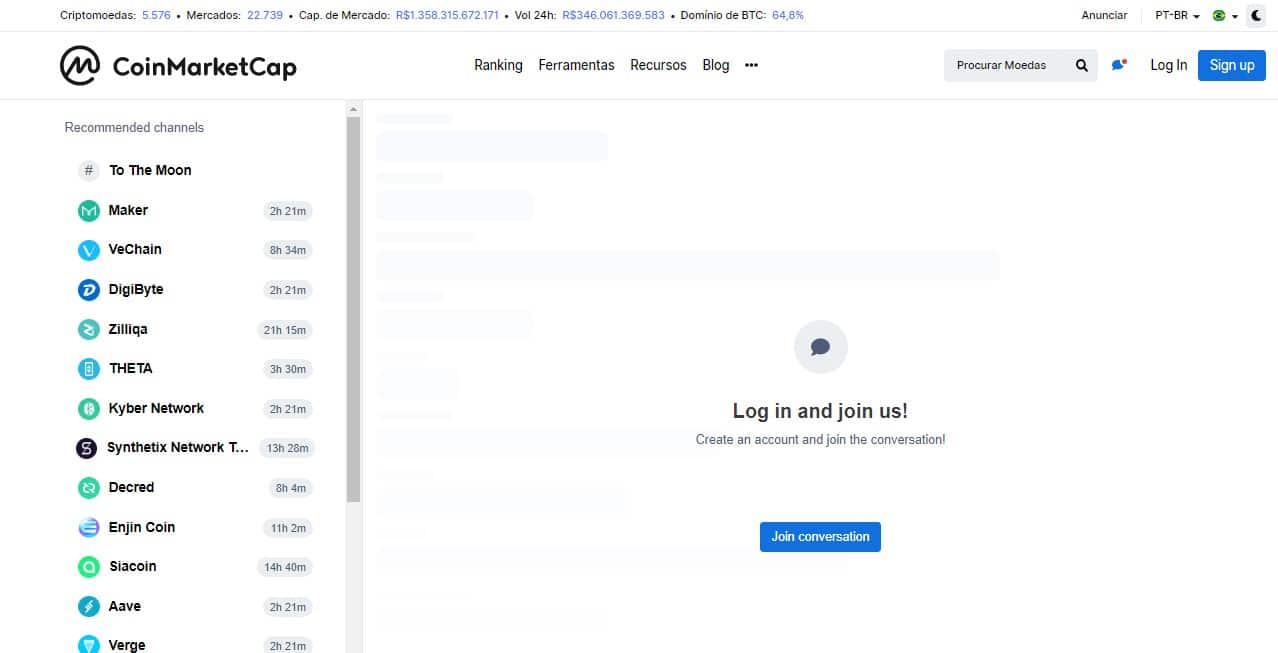The image size is (1278, 653).
Task: Open the Recursos menu
Action: (658, 65)
